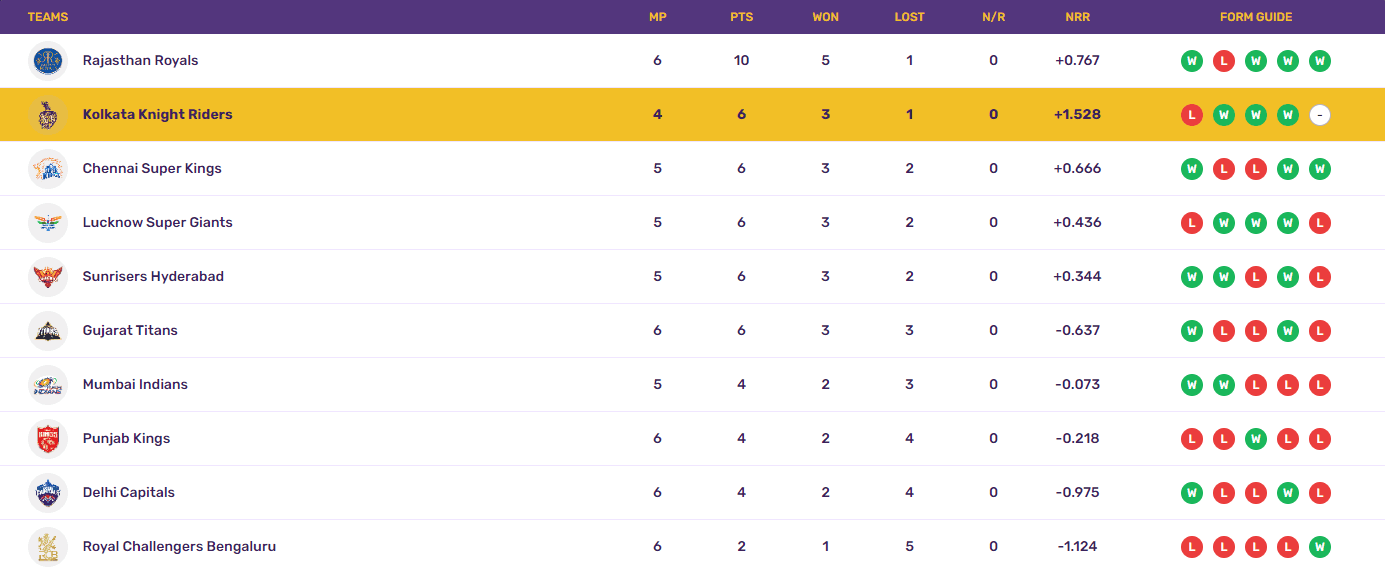Click the PTS column header

coord(741,17)
